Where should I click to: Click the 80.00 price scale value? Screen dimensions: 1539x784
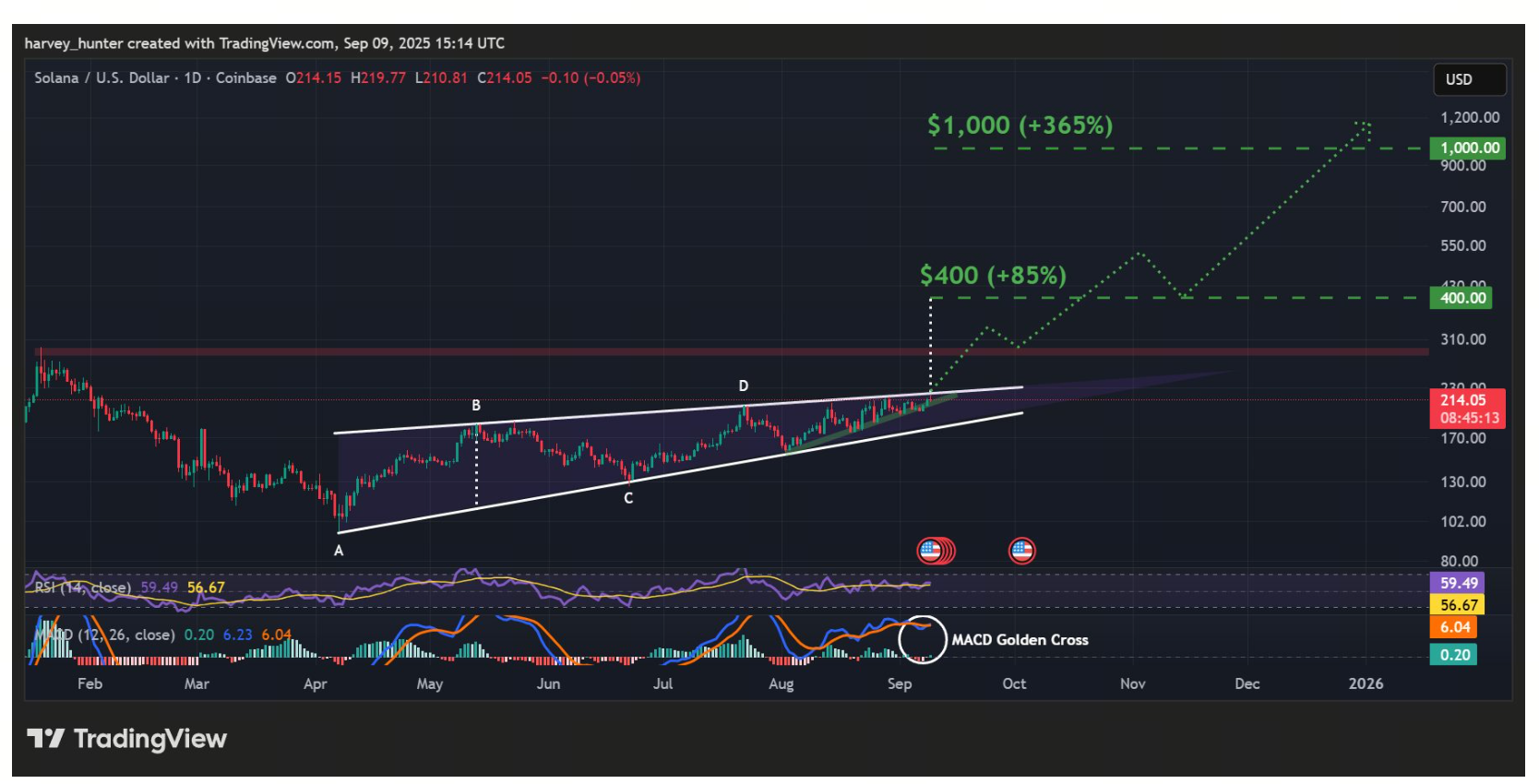tap(1459, 561)
